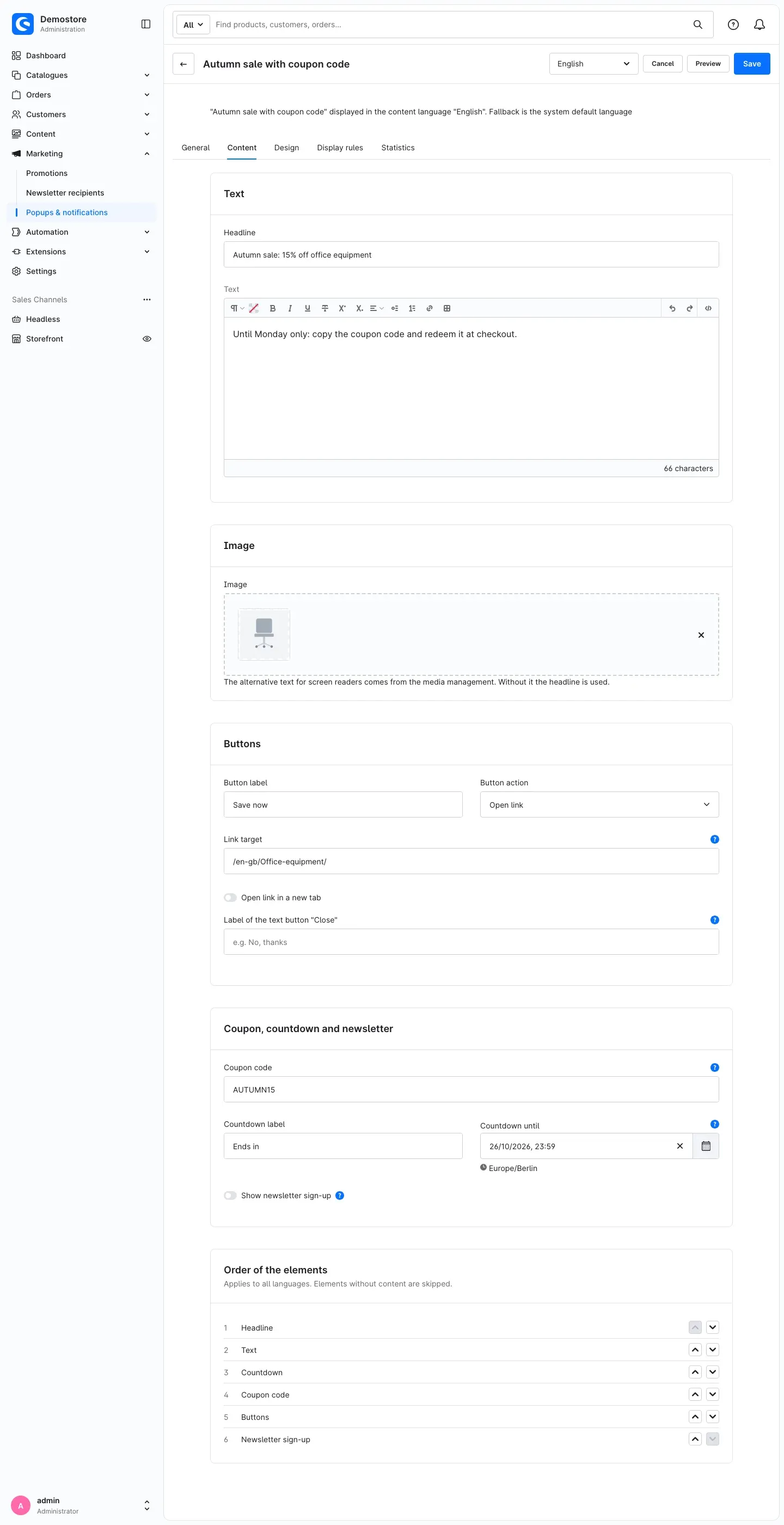Apply superscript formatting
Screen dimensions: 784x1525
pos(342,308)
